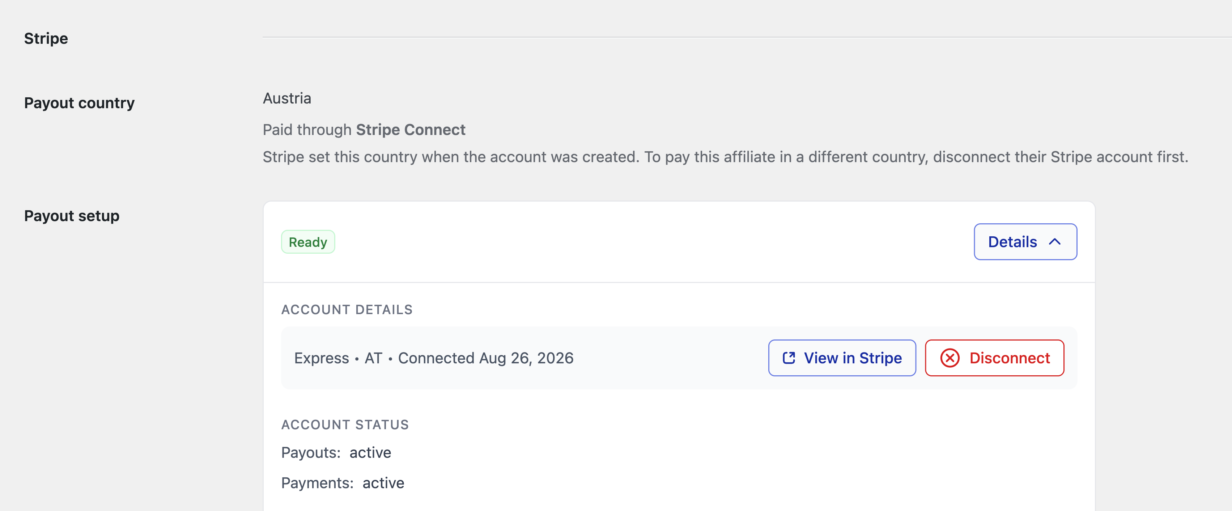
Task: Click the red X circle icon on Disconnect
Action: point(950,358)
